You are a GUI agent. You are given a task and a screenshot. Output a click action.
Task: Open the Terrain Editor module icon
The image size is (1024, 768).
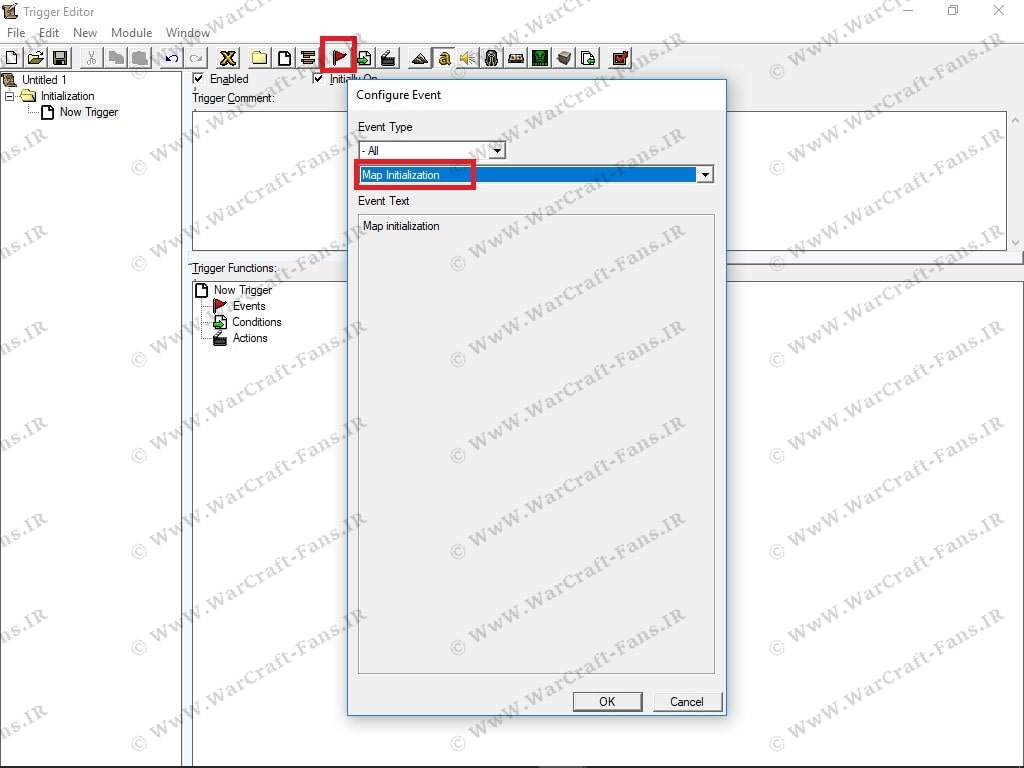point(420,58)
